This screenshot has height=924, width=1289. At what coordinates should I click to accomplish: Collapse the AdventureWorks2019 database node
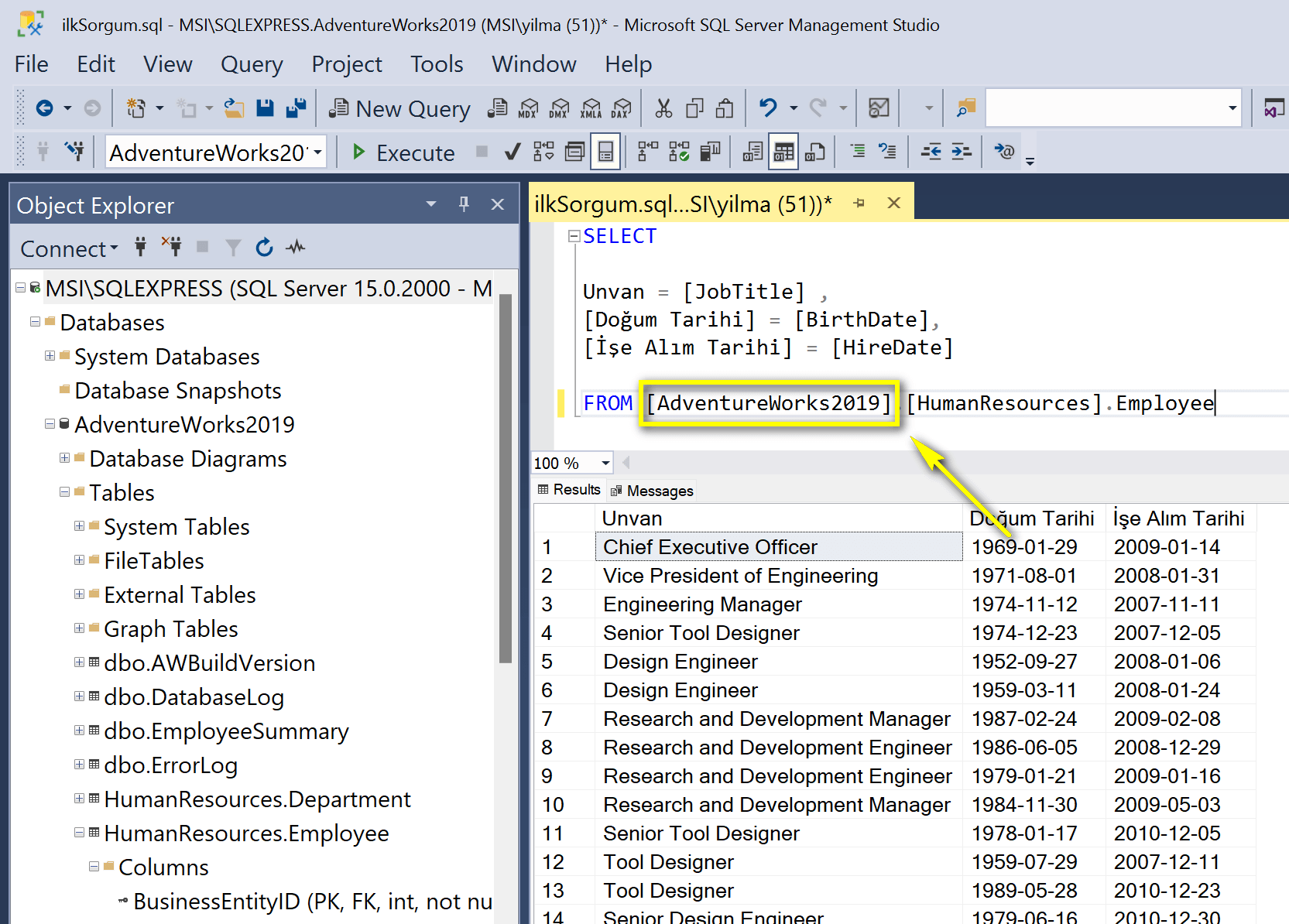(x=50, y=424)
